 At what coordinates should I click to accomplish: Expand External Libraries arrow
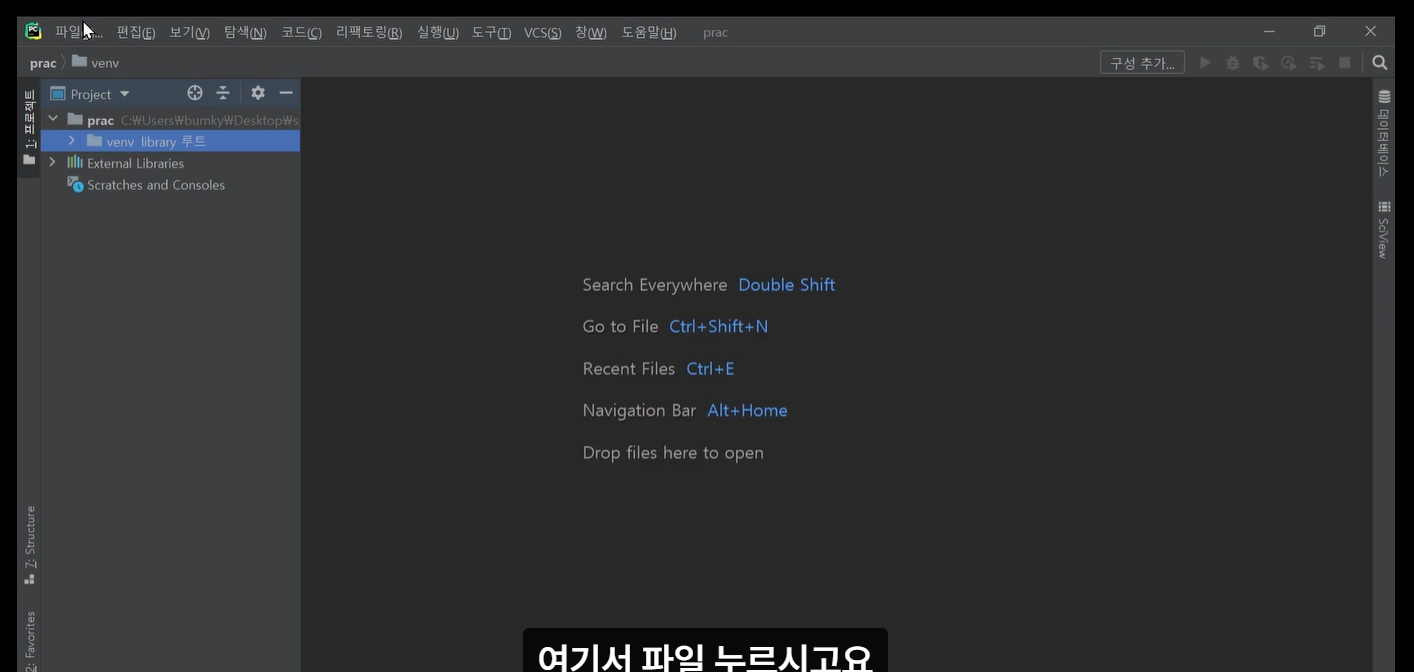tap(53, 162)
